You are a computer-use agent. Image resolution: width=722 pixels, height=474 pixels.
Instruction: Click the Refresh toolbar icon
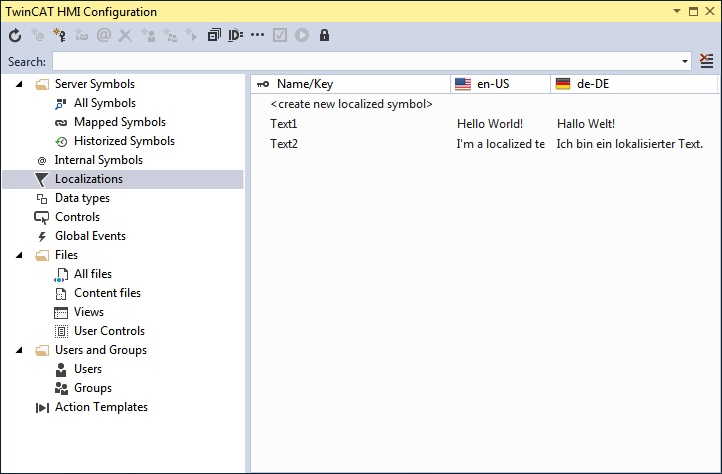15,35
